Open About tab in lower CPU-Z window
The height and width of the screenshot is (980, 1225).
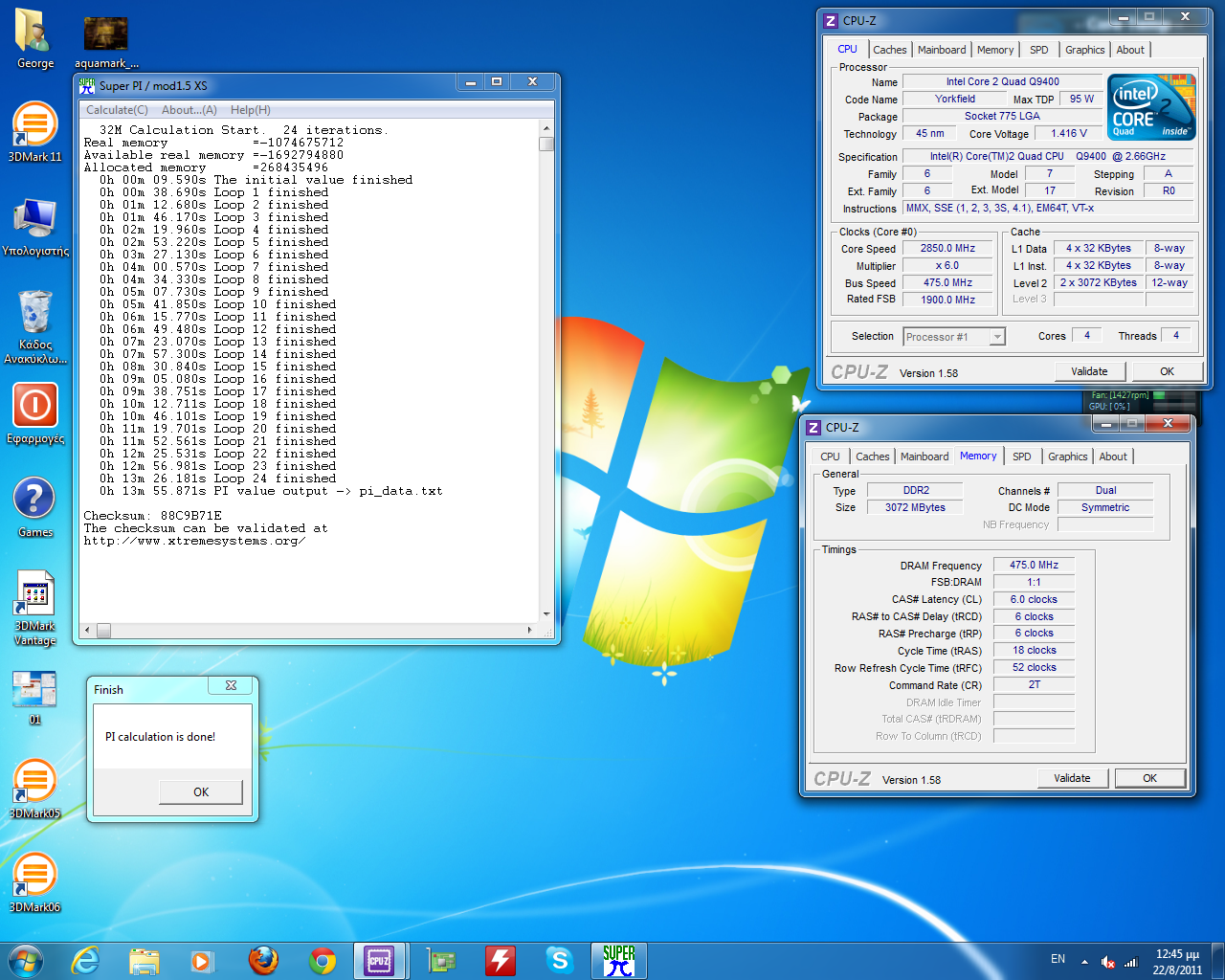1113,457
